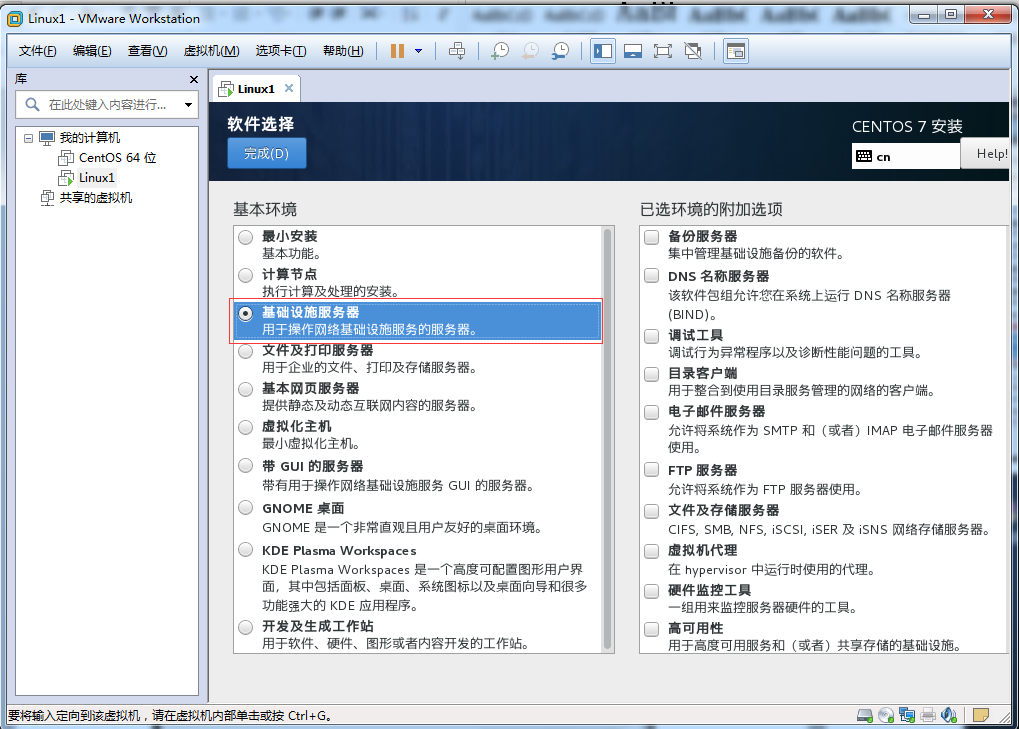This screenshot has width=1019, height=729.
Task: Open the 查看(V) menu
Action: tap(148, 51)
